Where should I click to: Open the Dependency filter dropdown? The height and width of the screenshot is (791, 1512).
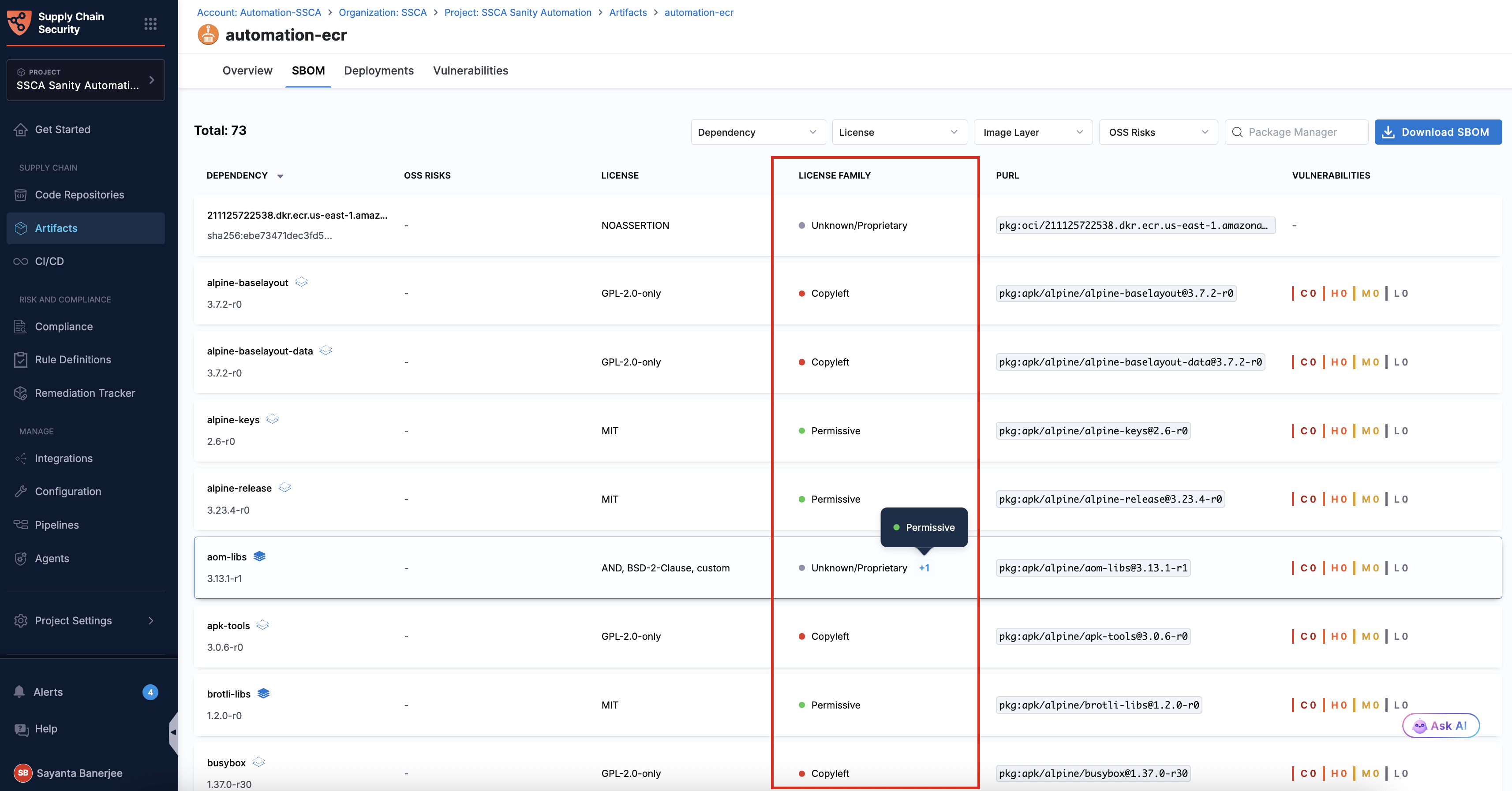758,132
